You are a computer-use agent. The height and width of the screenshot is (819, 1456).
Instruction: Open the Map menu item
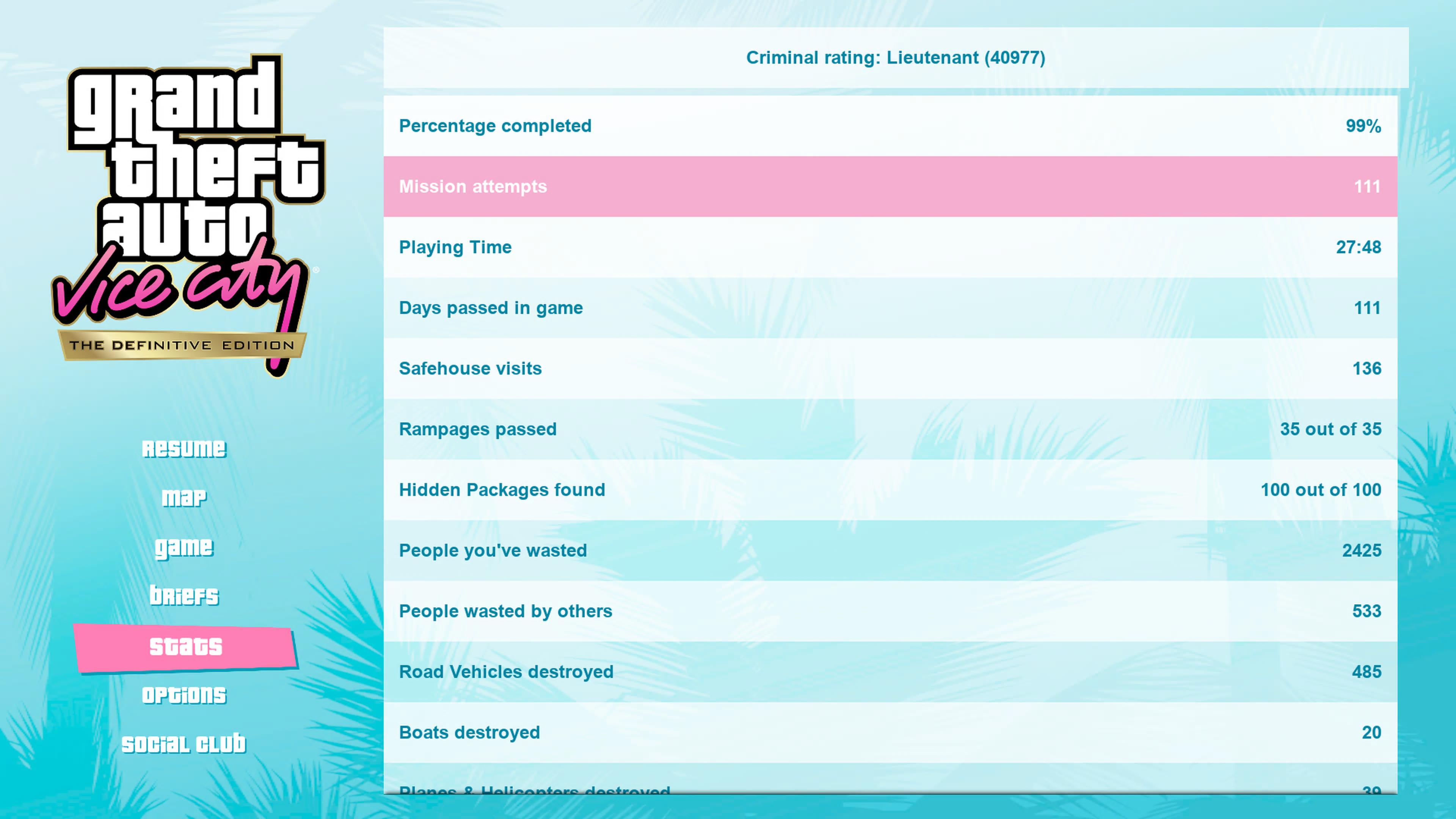click(184, 498)
